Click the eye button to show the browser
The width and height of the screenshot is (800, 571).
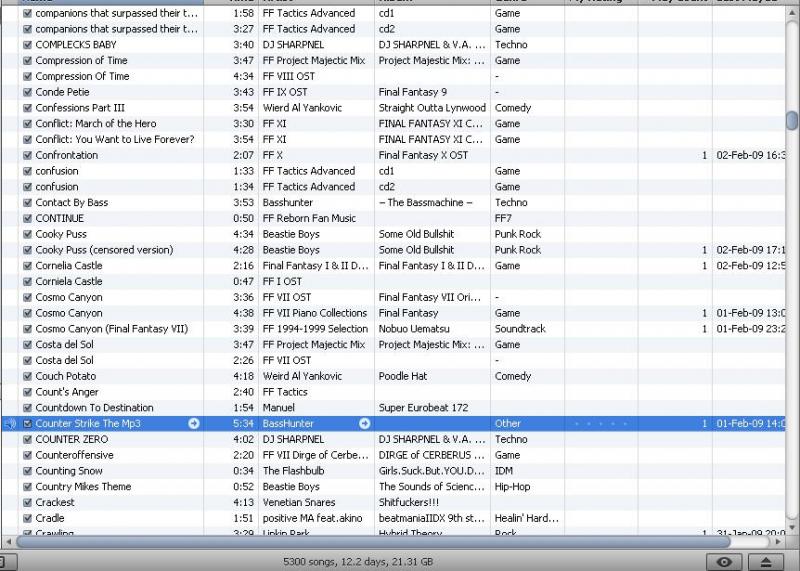tap(723, 562)
